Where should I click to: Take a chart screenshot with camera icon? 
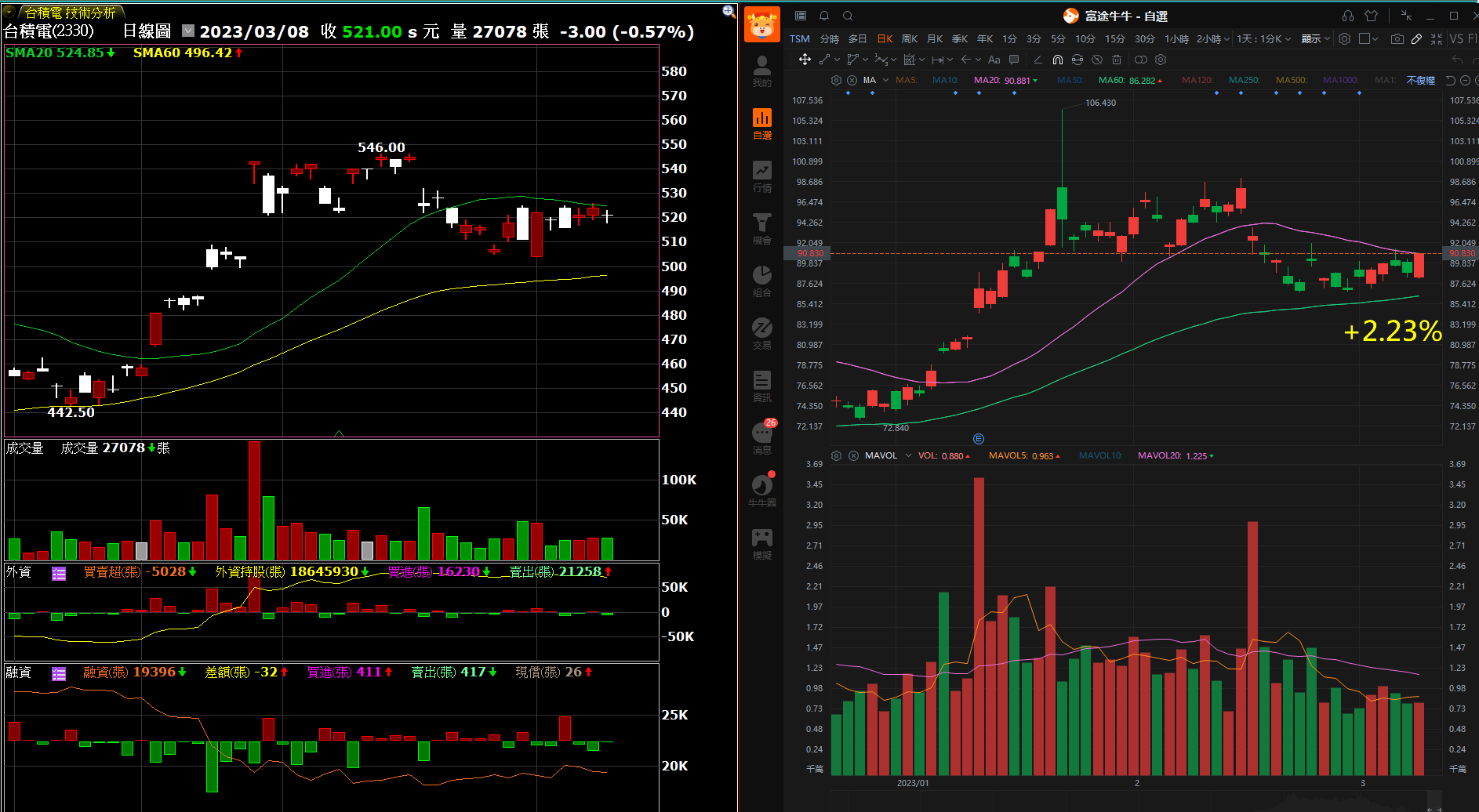pos(1397,38)
